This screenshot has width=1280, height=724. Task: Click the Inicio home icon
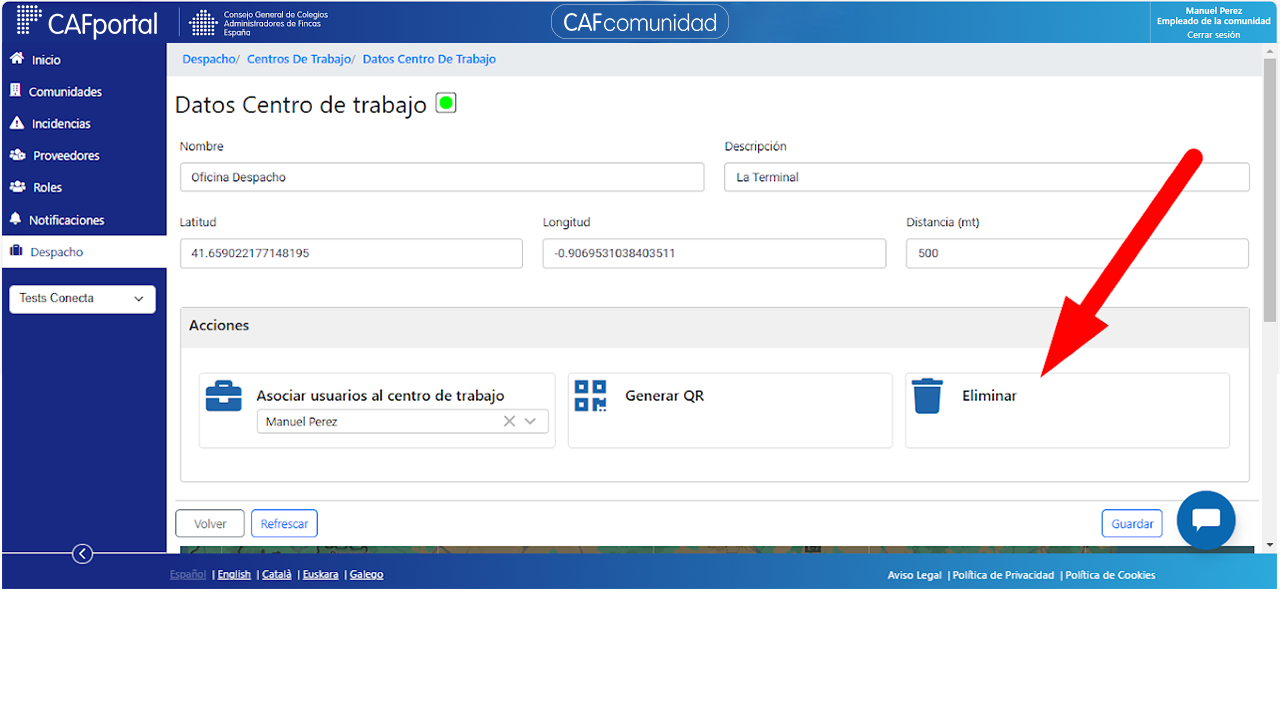[x=16, y=59]
